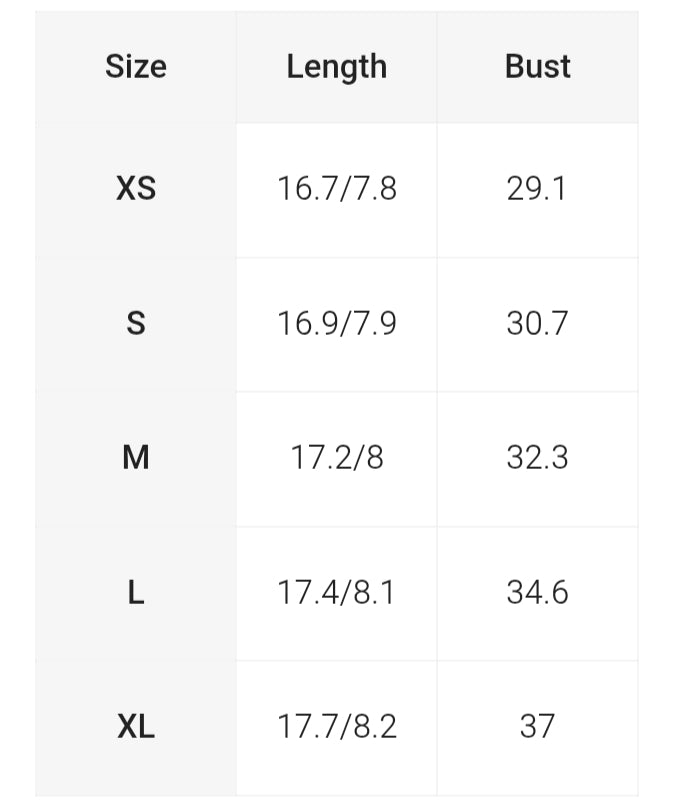
Task: Click the 8.2 after the slash in XL length
Action: pyautogui.click(x=374, y=726)
